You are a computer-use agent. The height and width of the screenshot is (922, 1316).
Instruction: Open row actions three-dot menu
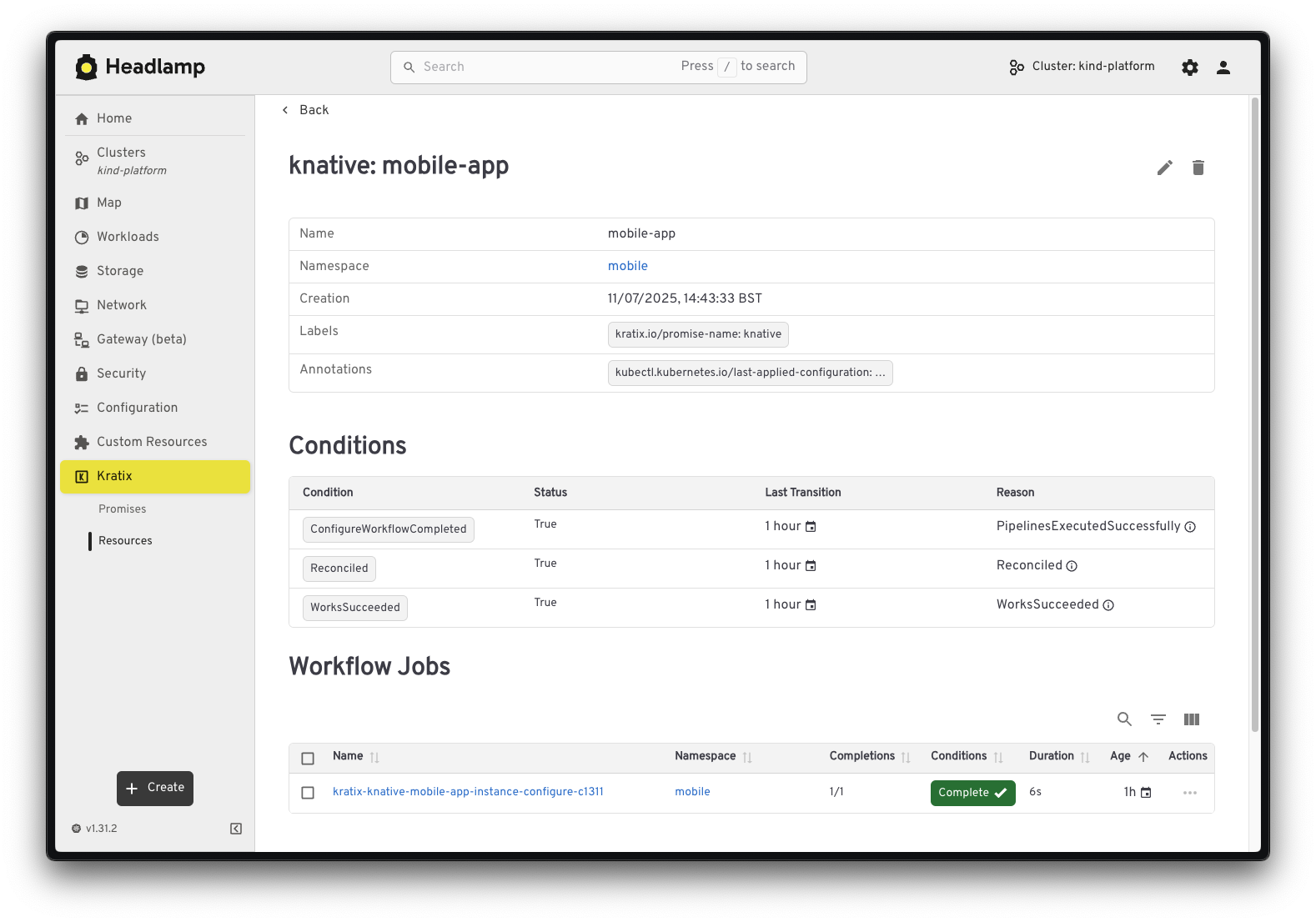[x=1190, y=793]
